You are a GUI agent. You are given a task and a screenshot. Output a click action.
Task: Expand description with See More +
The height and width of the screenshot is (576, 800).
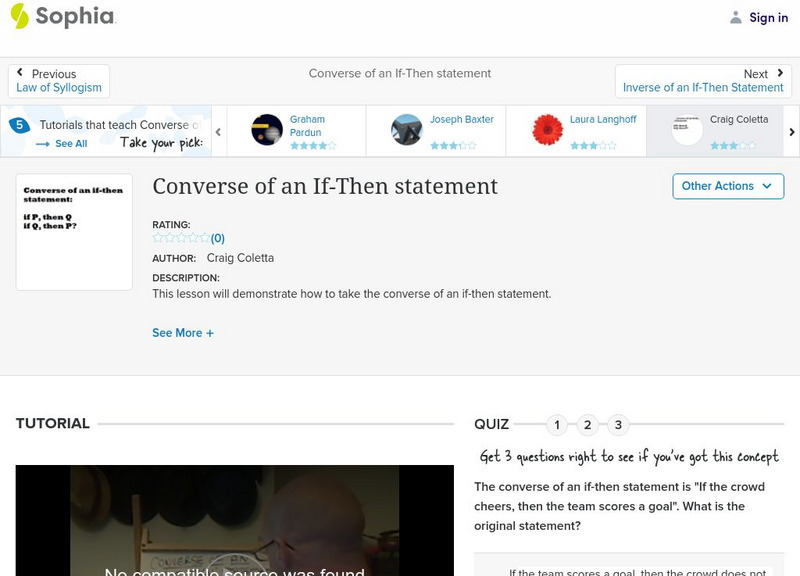click(x=183, y=333)
